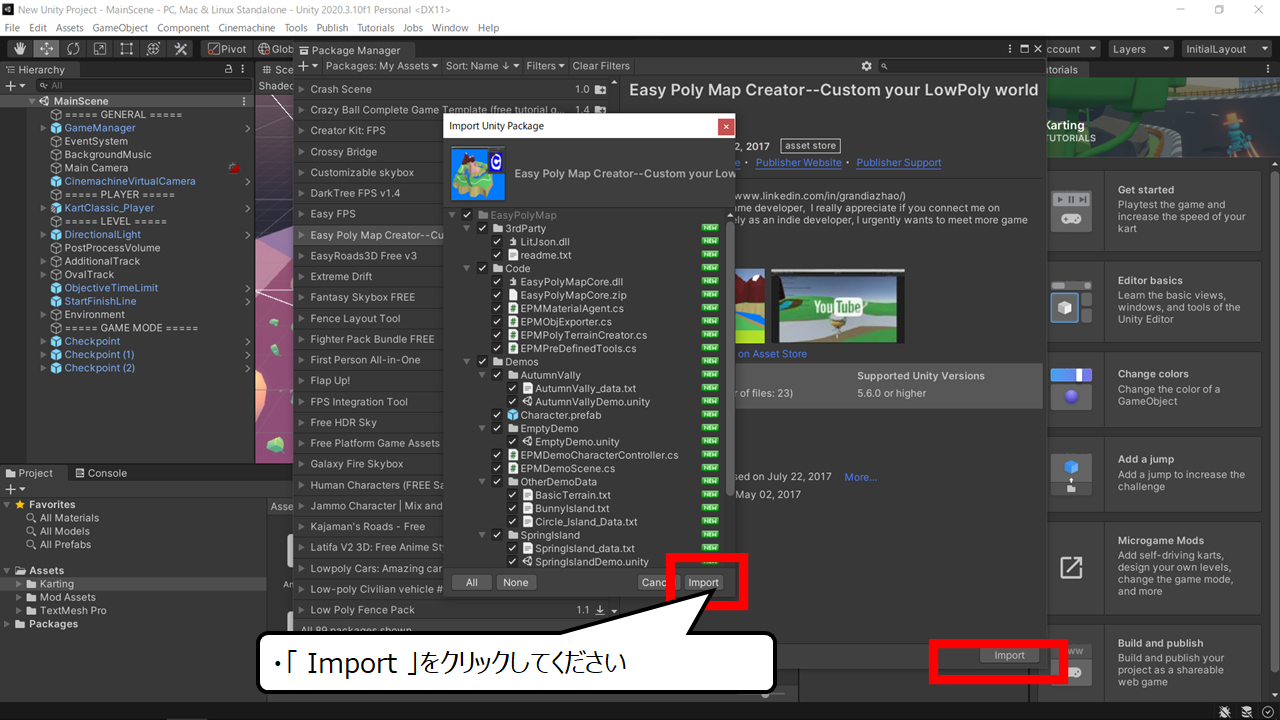
Task: Click the None button in import dialog
Action: coord(515,582)
